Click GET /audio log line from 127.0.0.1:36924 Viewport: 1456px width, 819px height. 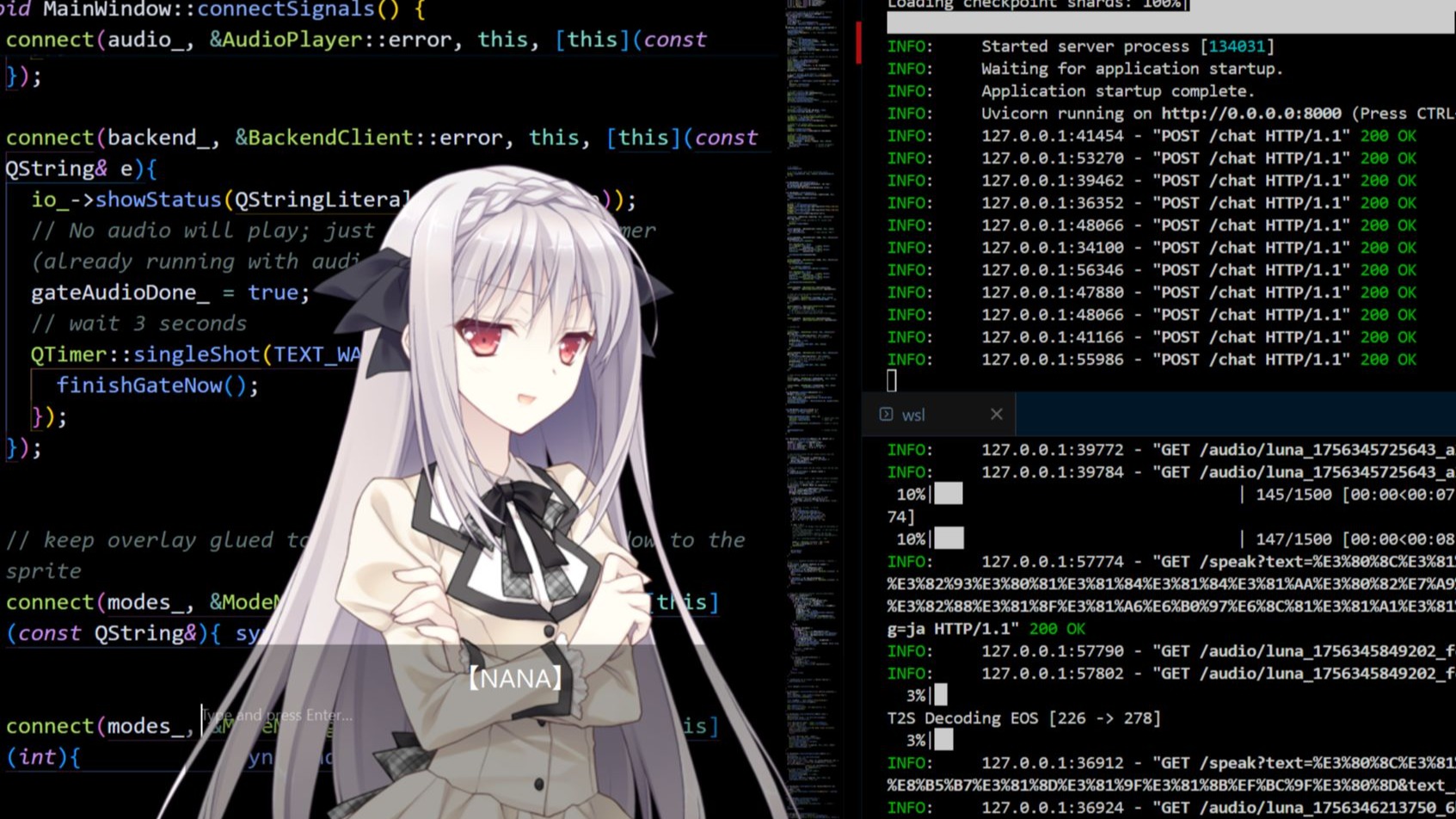point(1171,808)
